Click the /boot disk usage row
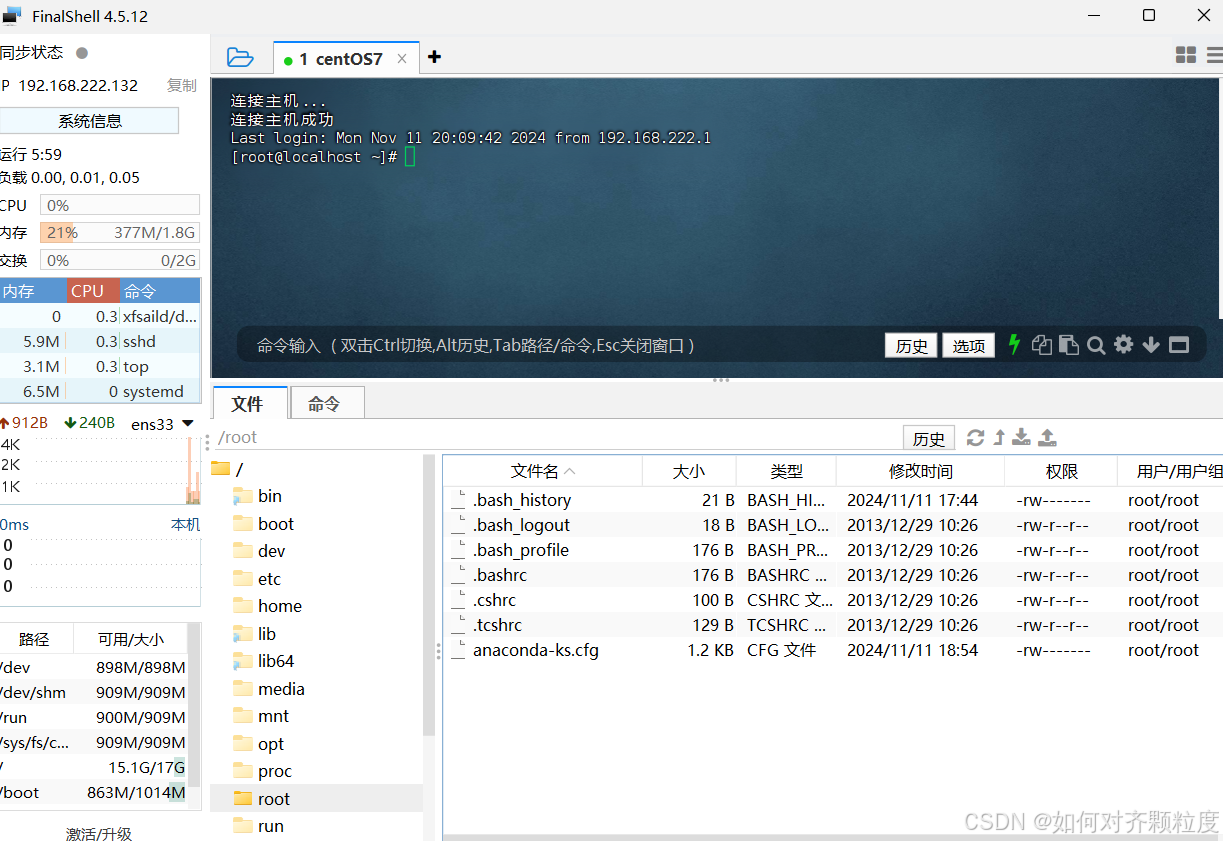 click(x=93, y=793)
